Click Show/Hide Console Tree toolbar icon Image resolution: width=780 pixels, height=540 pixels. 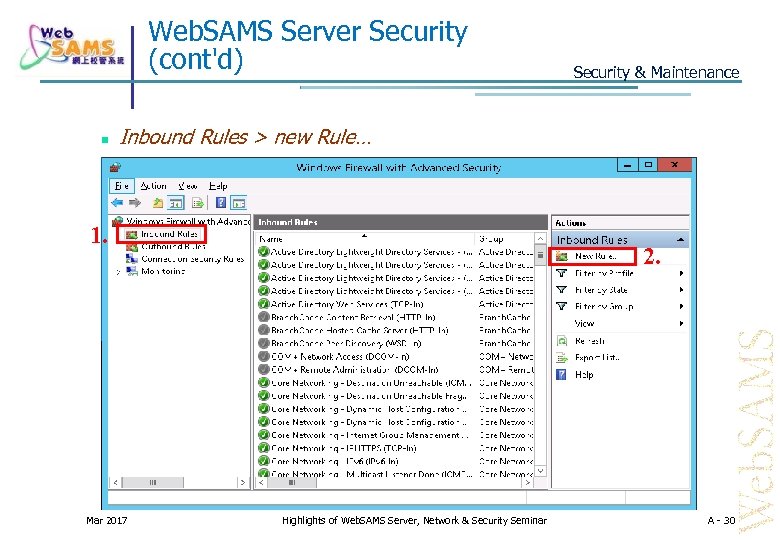click(176, 202)
